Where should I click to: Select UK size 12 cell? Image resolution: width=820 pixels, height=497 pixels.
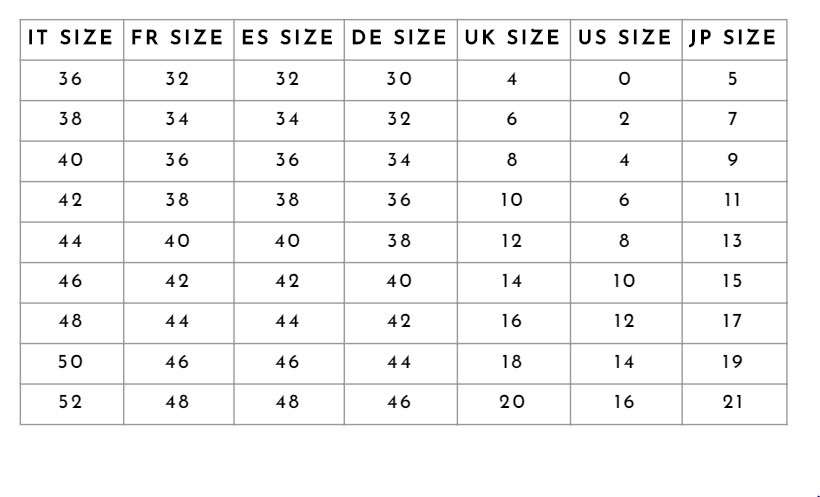512,241
